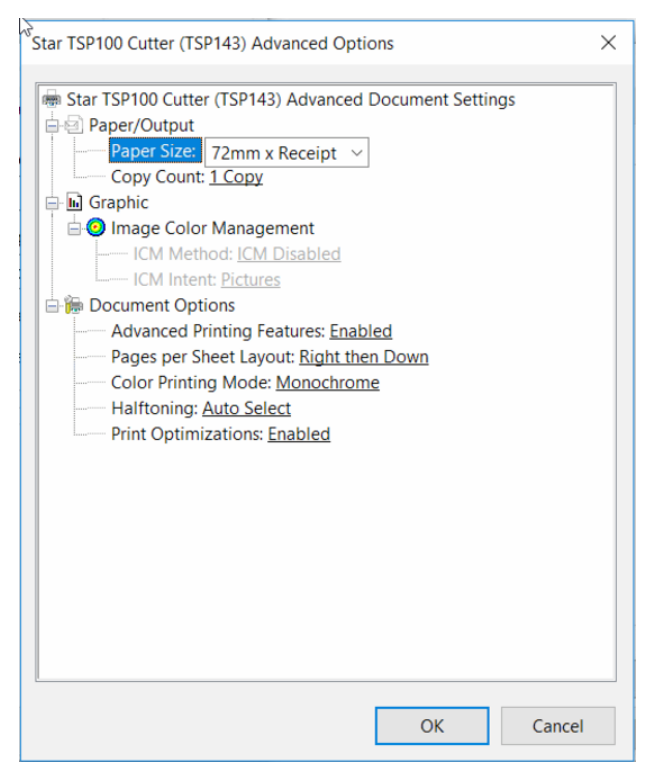Click the Image Color Management color wheel icon
Screen dimensions: 663x782
[x=96, y=229]
